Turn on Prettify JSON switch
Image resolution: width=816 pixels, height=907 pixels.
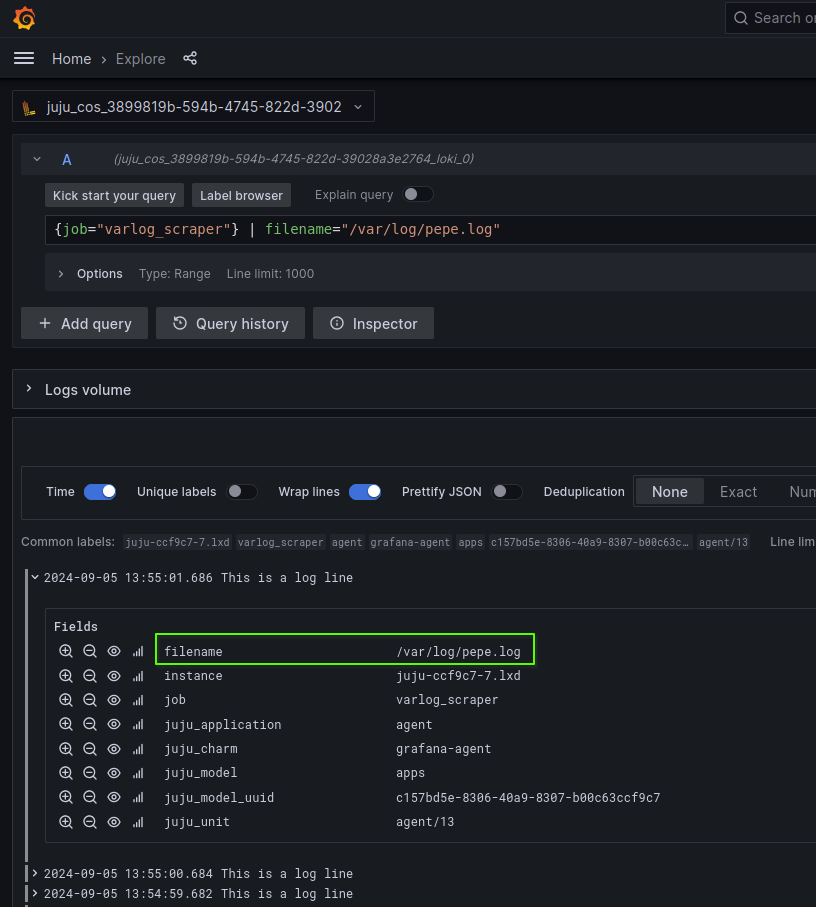tap(506, 491)
